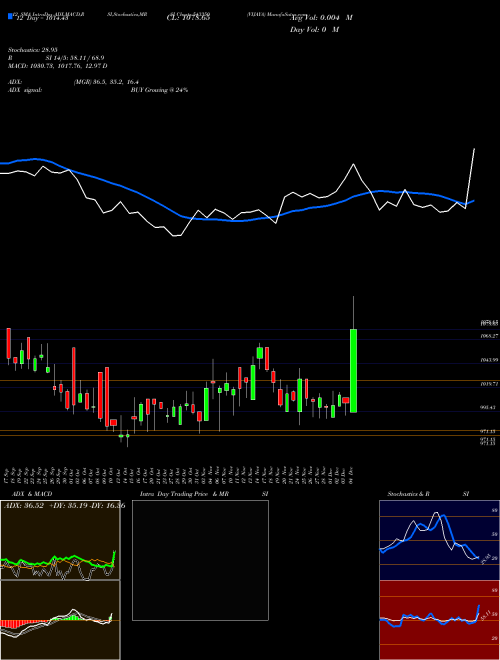Screen dimensions: 500x660
Task: Click the empty intraday trading price panel
Action: coord(200,560)
